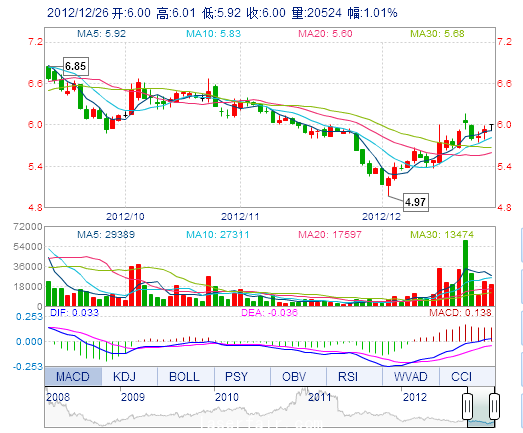The width and height of the screenshot is (523, 433).
Task: Switch to the WVAD indicator
Action: coord(411,377)
